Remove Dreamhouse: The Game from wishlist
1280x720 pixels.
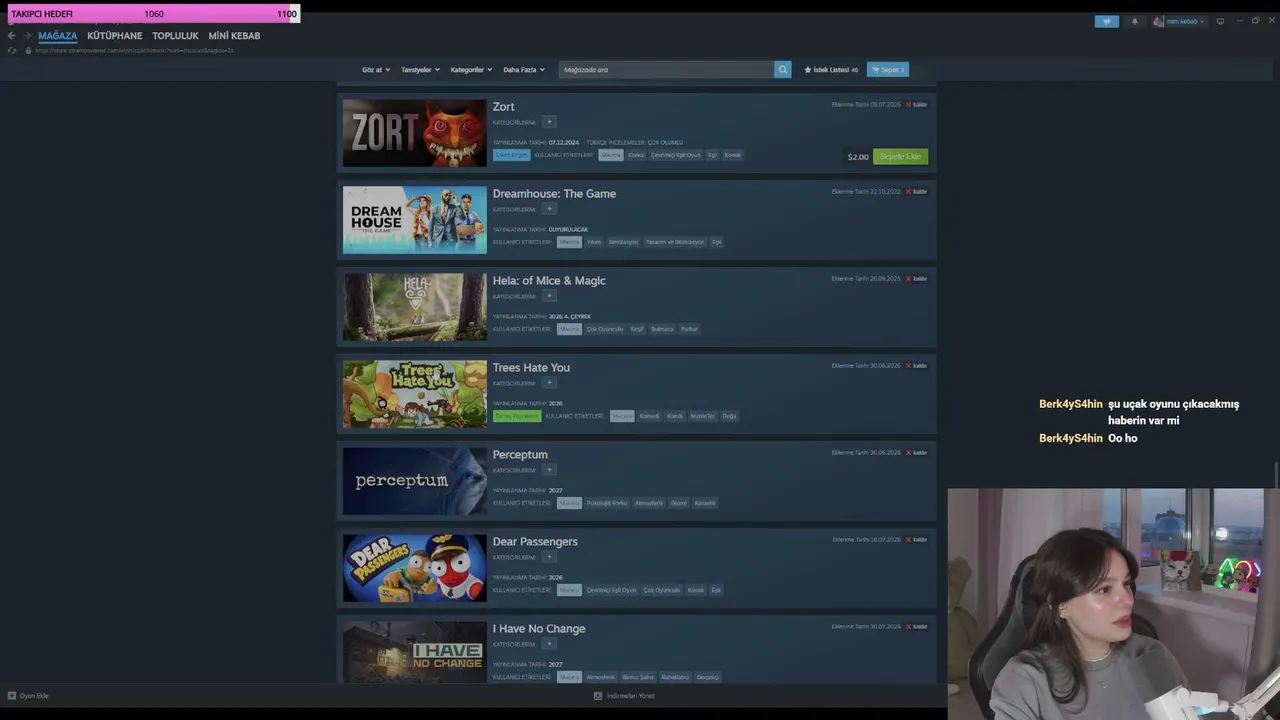pos(916,192)
